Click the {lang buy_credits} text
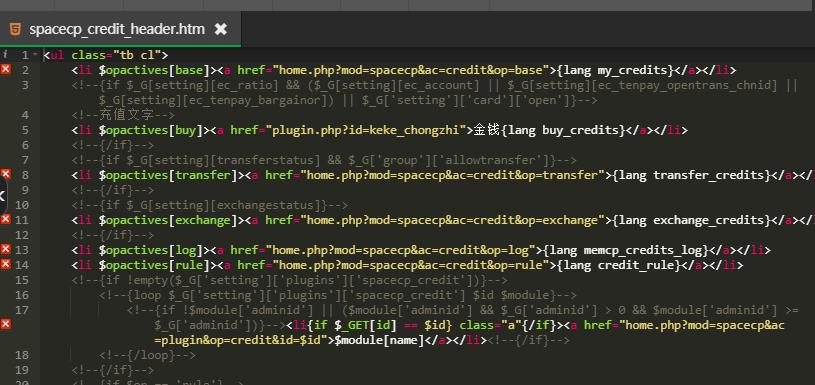Viewport: 815px width, 385px height. tap(563, 130)
